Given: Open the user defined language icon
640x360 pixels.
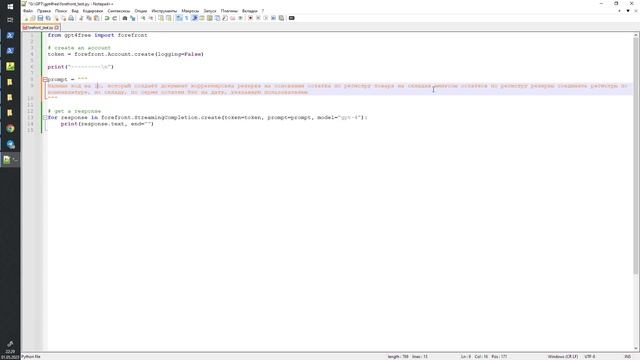Looking at the screenshot, I should [x=202, y=18].
